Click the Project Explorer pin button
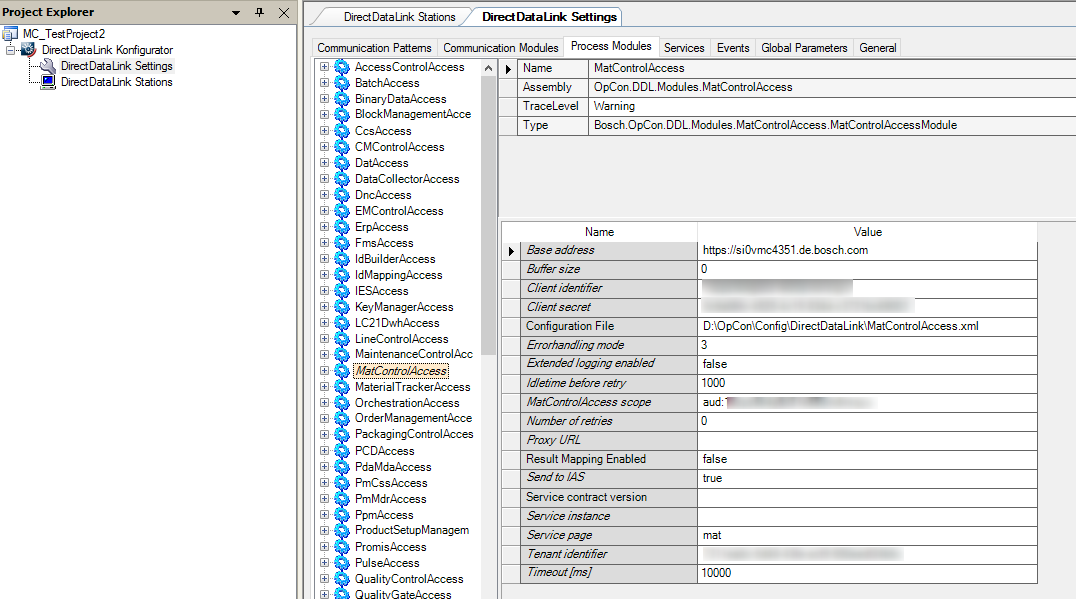 pyautogui.click(x=257, y=12)
